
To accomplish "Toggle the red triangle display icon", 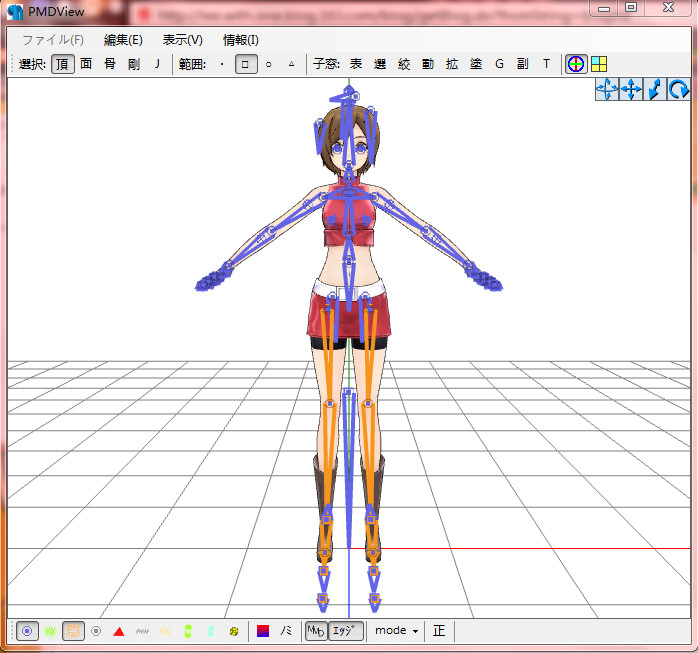I will 119,631.
